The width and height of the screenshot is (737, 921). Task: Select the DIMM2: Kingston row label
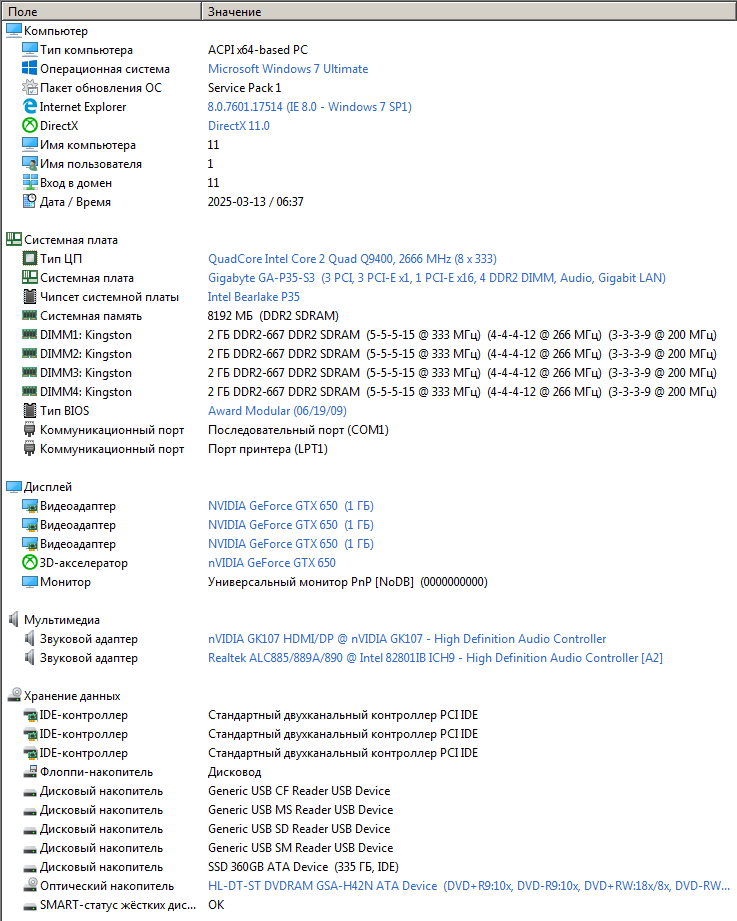(86, 354)
